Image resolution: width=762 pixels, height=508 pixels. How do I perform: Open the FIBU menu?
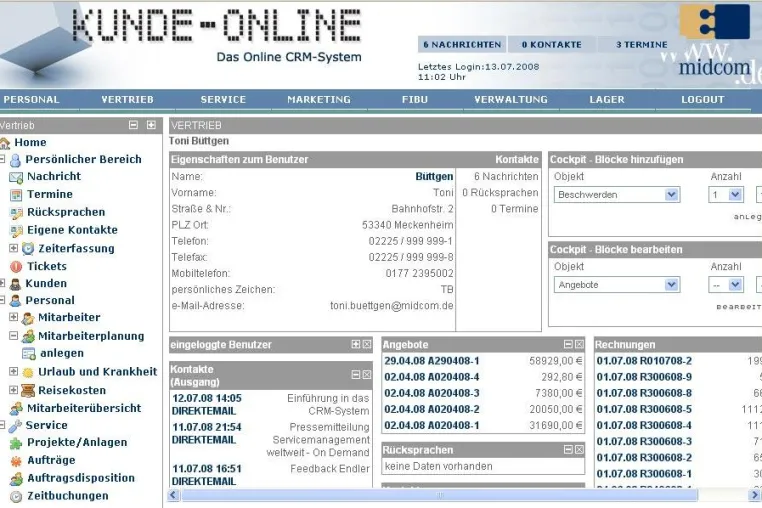pos(415,100)
